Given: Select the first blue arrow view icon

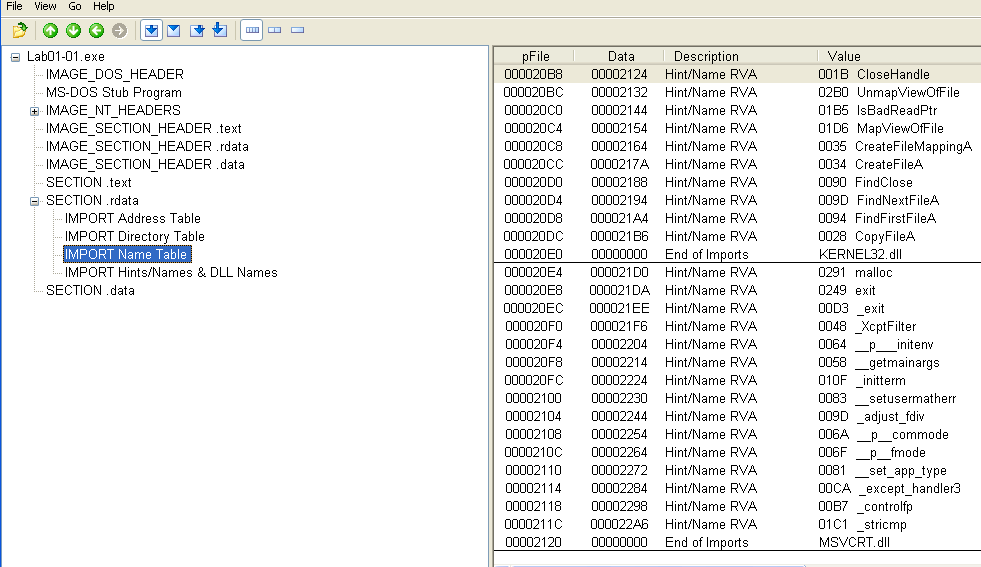Looking at the screenshot, I should pos(151,30).
